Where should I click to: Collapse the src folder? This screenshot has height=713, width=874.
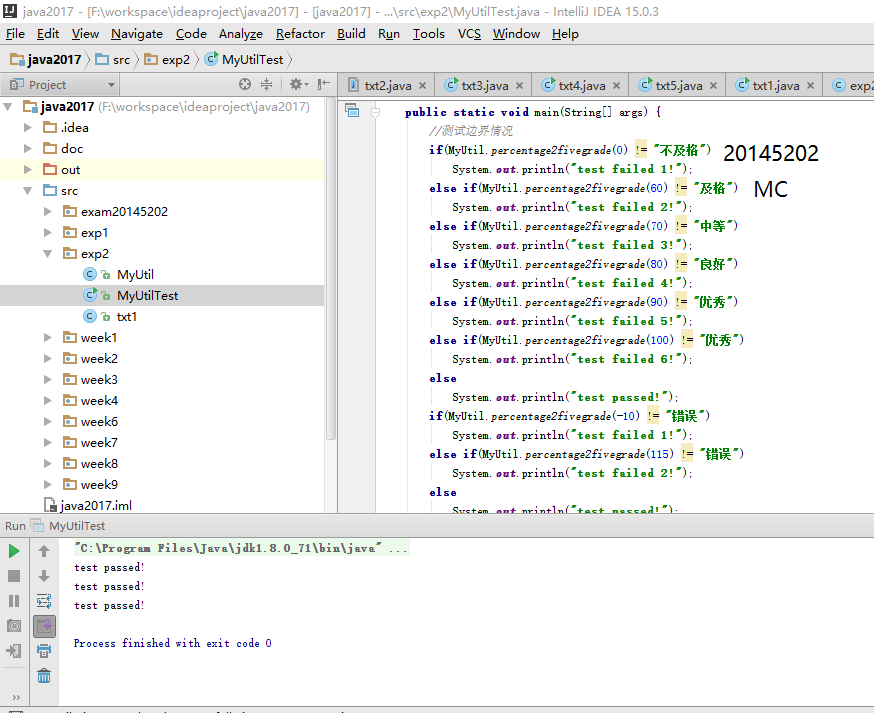click(x=27, y=191)
